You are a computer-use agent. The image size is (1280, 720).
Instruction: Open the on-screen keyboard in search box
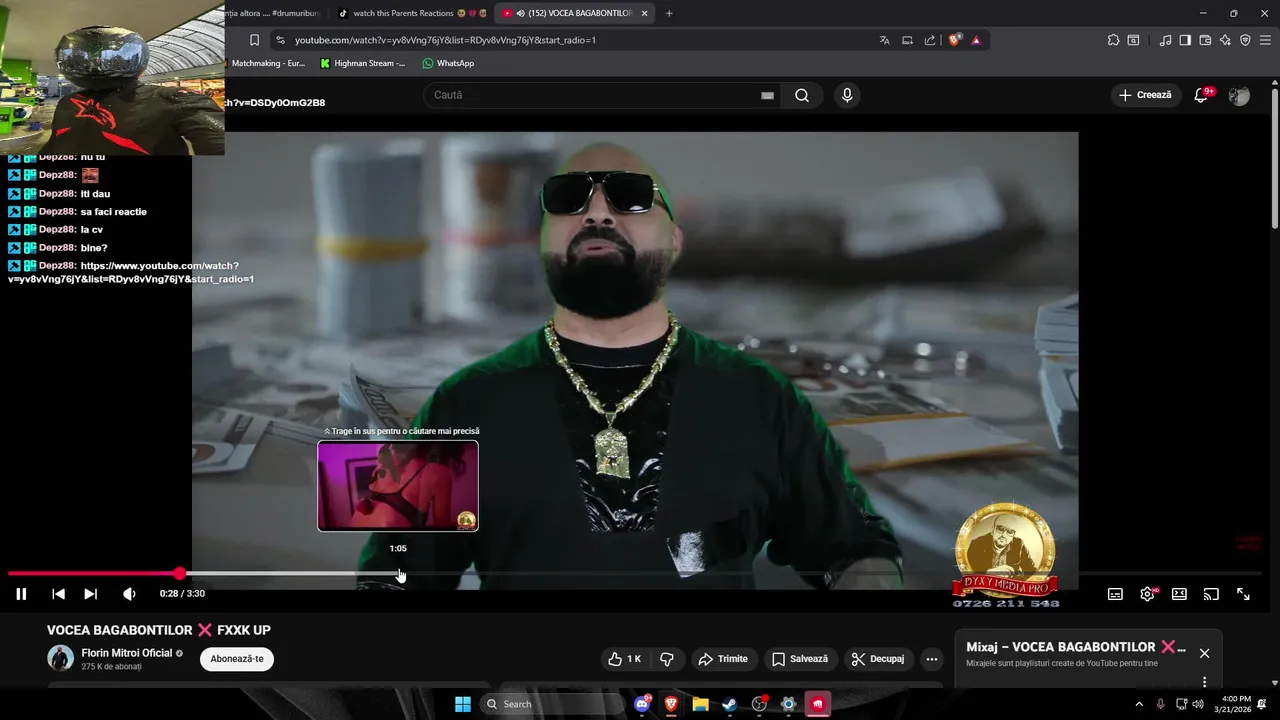pos(767,95)
